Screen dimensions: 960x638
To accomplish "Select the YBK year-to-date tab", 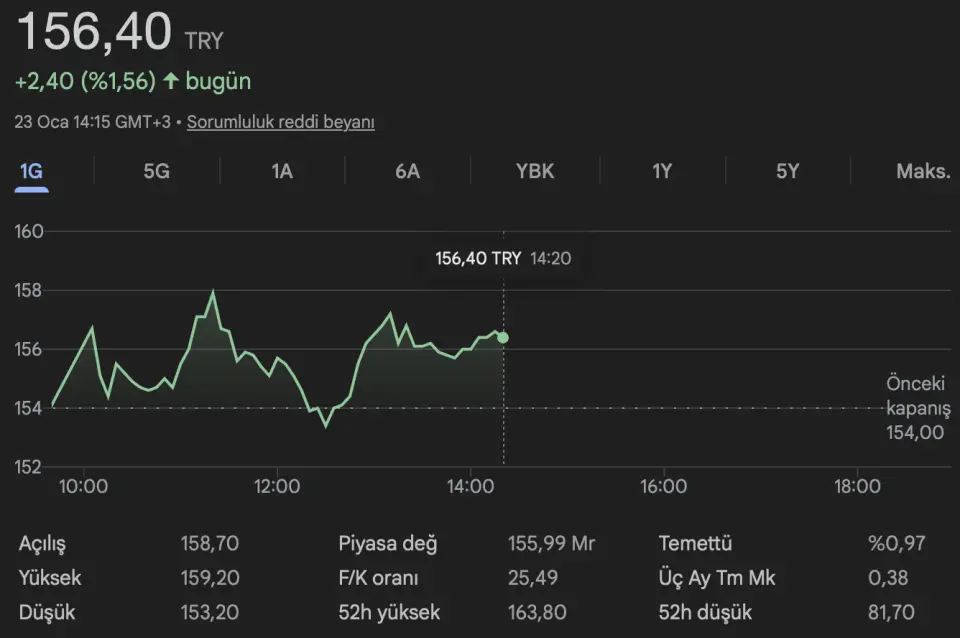I will [x=535, y=171].
